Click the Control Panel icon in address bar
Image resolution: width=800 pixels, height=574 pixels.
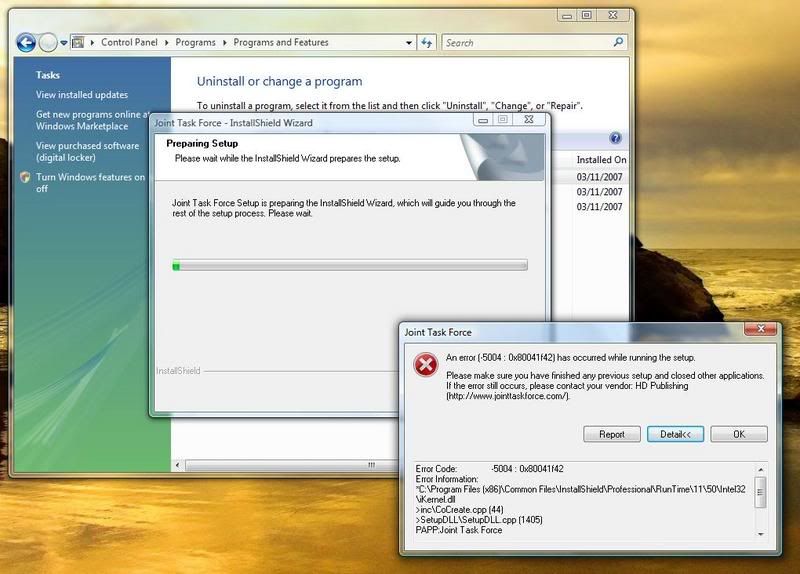(78, 42)
